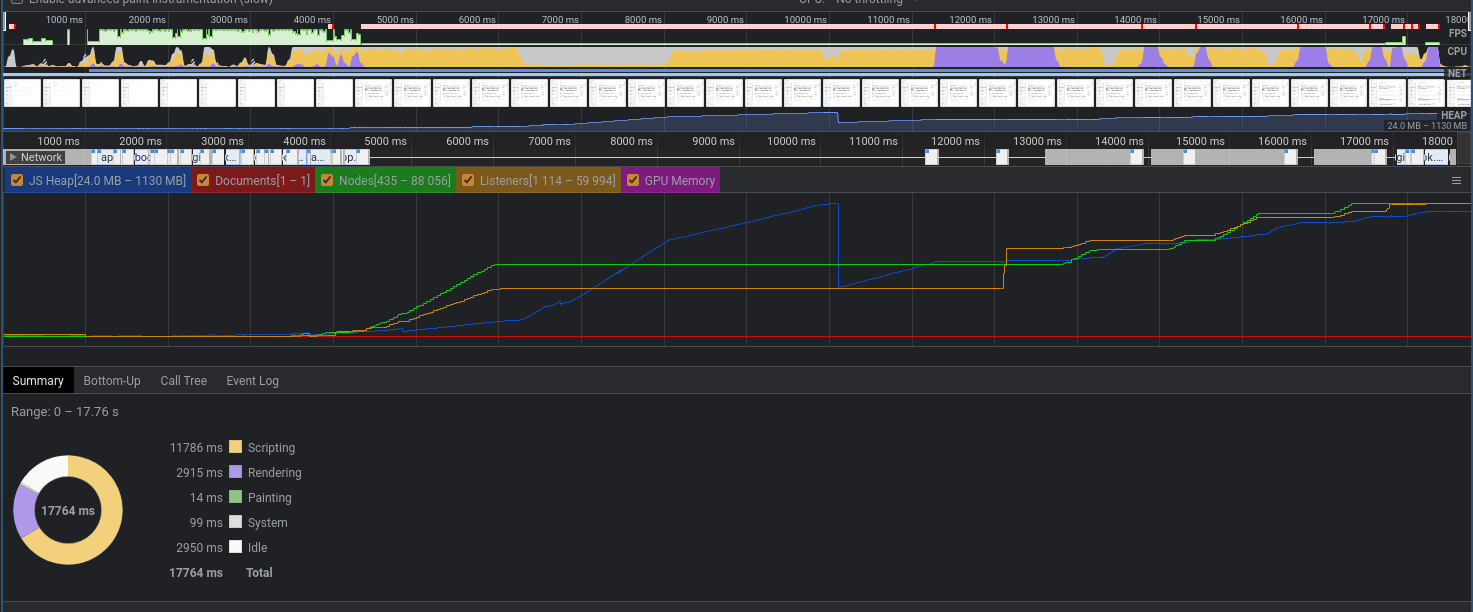The image size is (1473, 612).
Task: Click 12000 ms on the overview ruler
Action: [970, 19]
